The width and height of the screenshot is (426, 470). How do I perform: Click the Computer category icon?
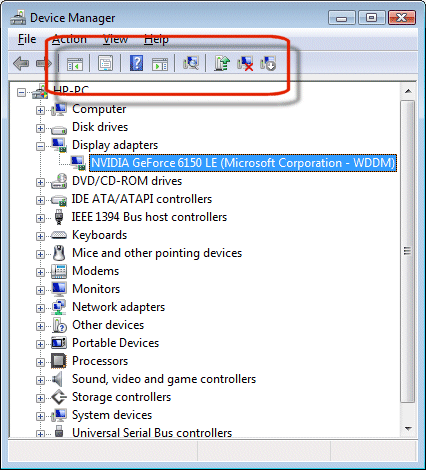(x=59, y=109)
